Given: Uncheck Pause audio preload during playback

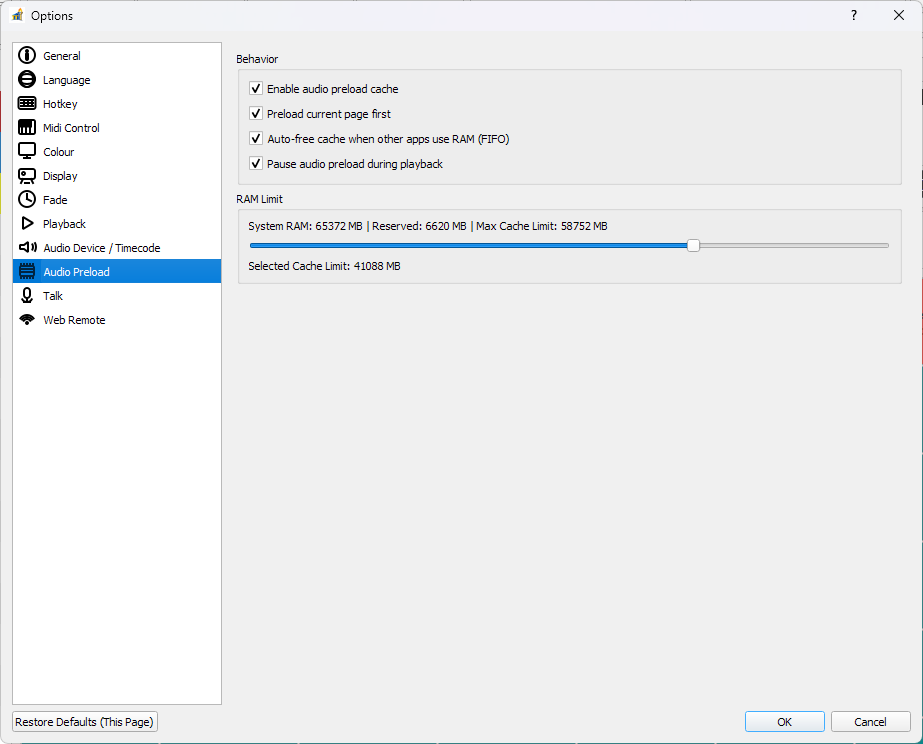Looking at the screenshot, I should tap(256, 162).
